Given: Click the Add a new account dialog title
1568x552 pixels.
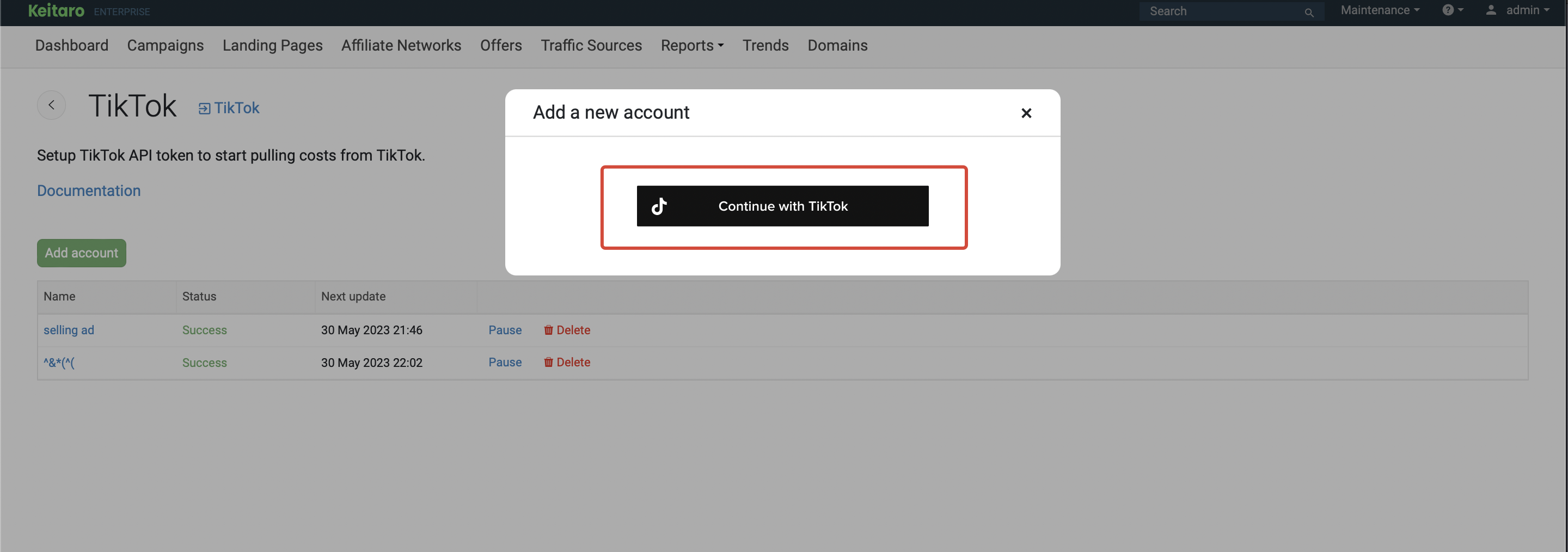Looking at the screenshot, I should tap(611, 113).
